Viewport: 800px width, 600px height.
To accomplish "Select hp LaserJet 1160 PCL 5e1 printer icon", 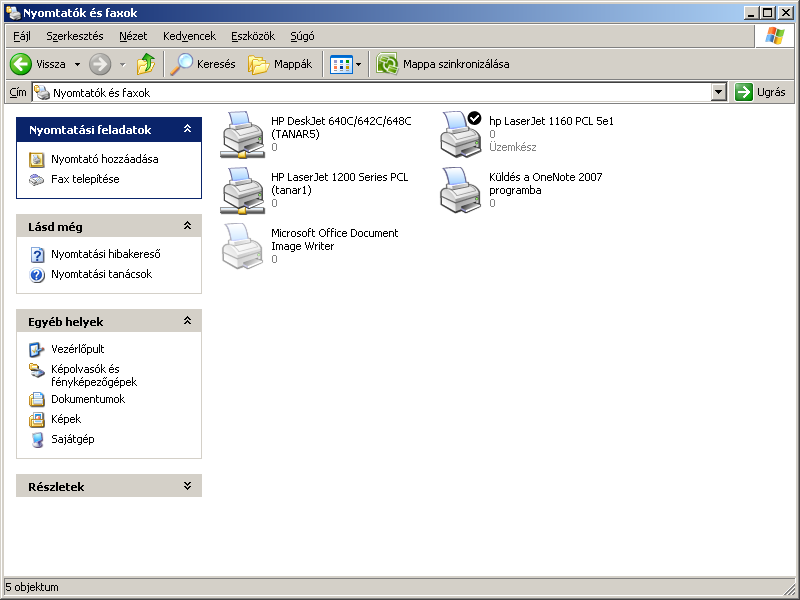I will pyautogui.click(x=461, y=135).
